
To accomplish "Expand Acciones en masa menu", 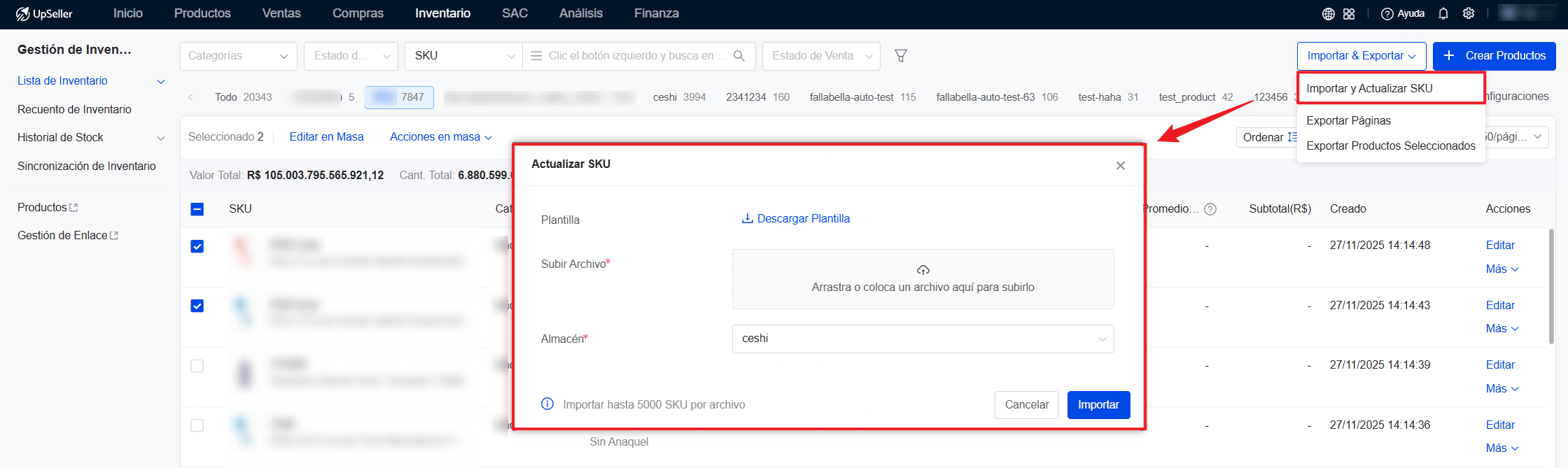I will [x=441, y=137].
